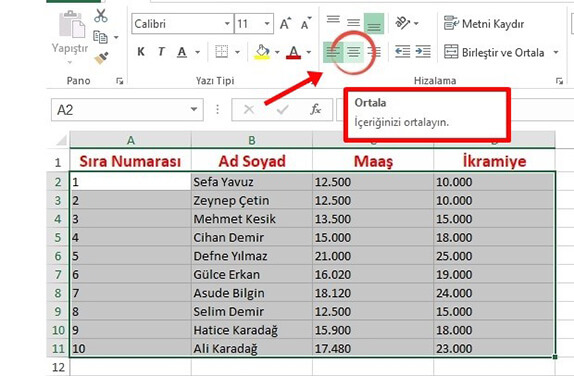Screen dimensions: 574x376
Task: Select cell with Gülce Erkan
Action: (x=252, y=274)
